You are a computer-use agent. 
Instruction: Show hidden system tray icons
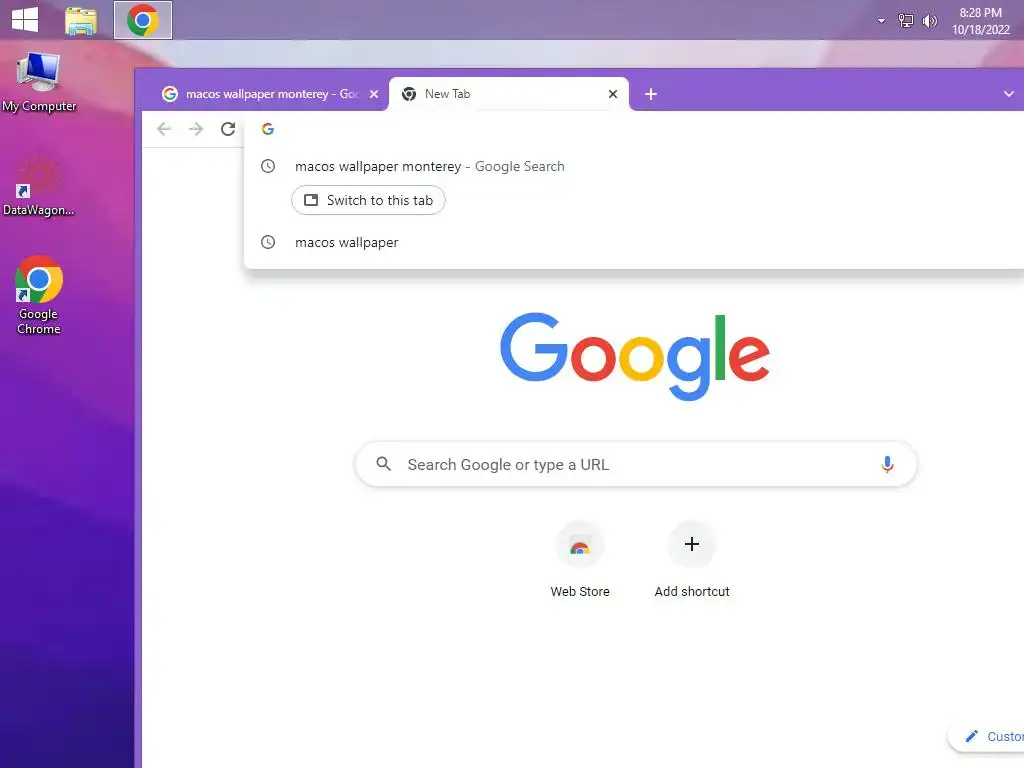tap(881, 21)
